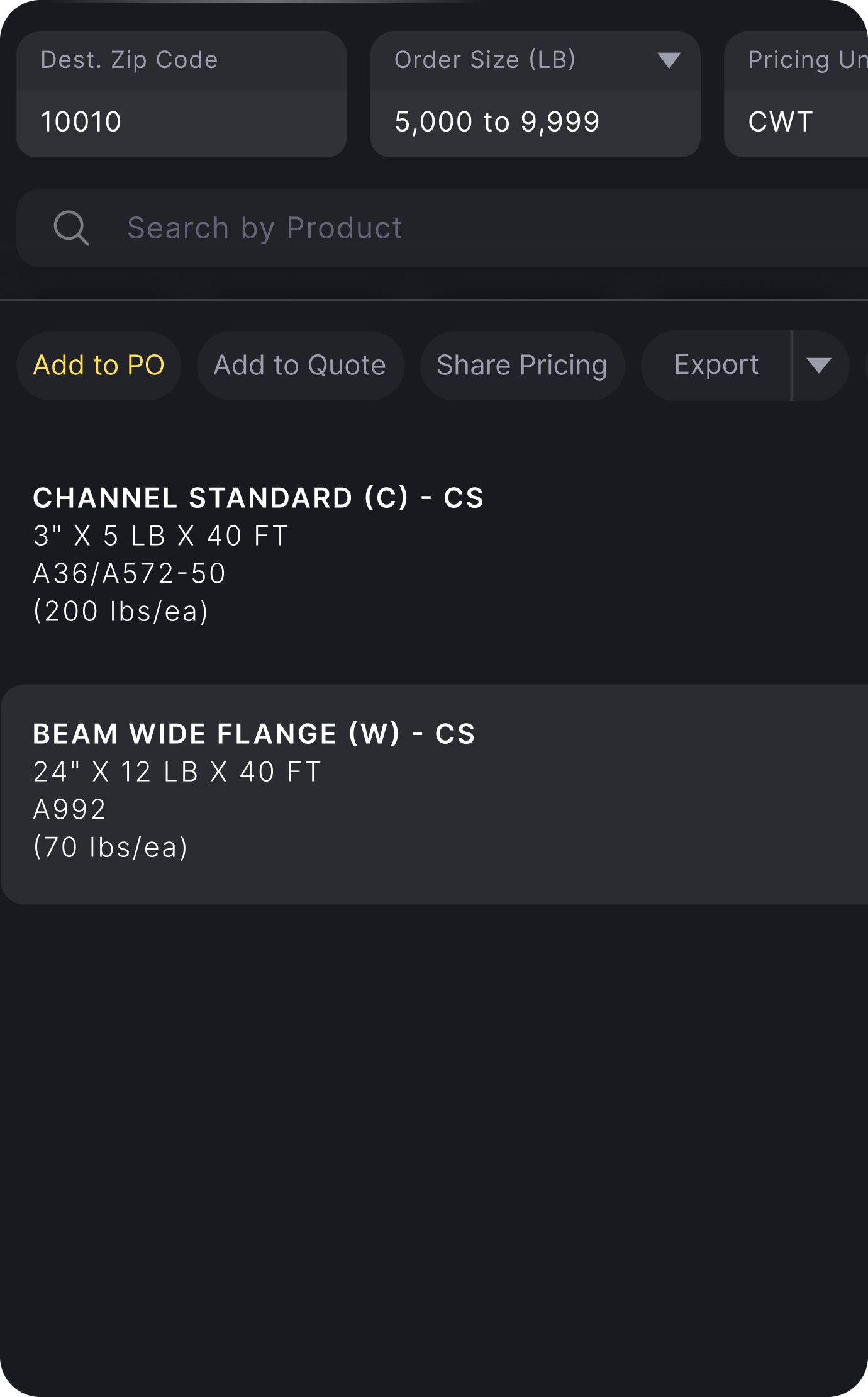The height and width of the screenshot is (1397, 868).
Task: Click the 3" X 5 LB X 40 FT dimension text
Action: point(161,536)
